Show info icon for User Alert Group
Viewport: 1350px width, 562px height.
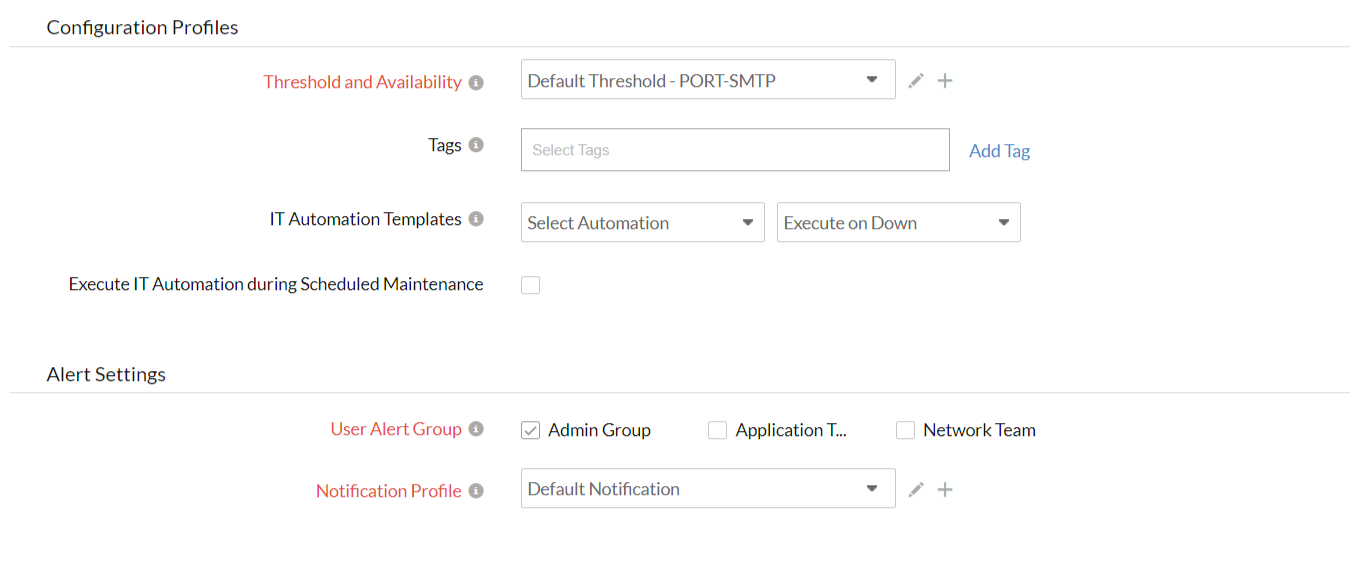476,429
